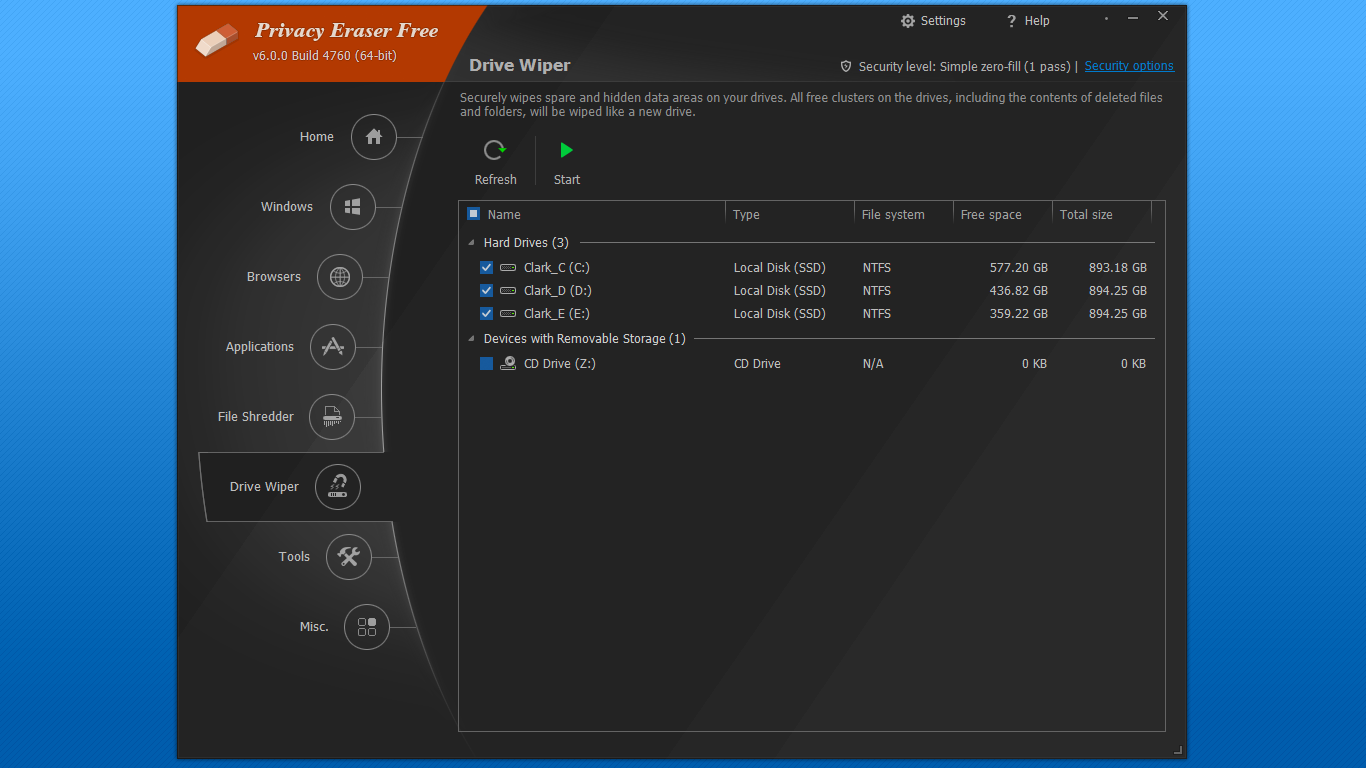The image size is (1366, 768).
Task: Open the File Shredder tool
Action: coord(331,417)
